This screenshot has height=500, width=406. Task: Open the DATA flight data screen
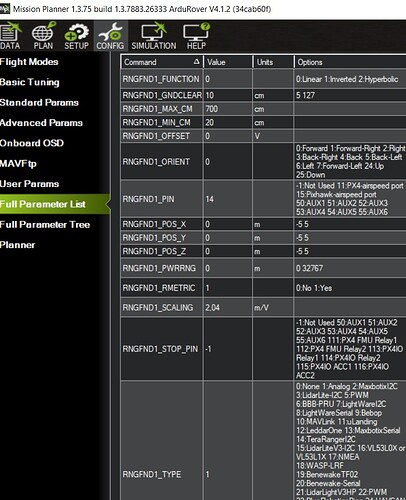[x=10, y=36]
